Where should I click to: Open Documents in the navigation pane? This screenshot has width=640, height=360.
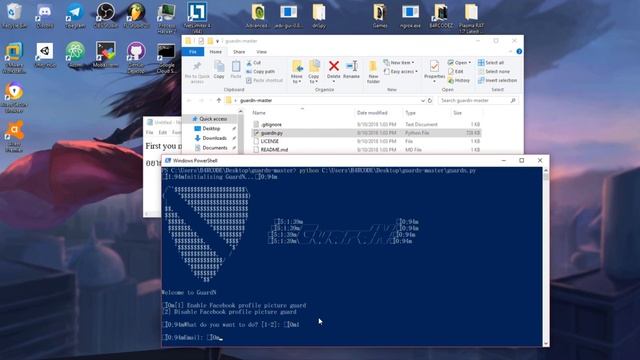[x=214, y=148]
